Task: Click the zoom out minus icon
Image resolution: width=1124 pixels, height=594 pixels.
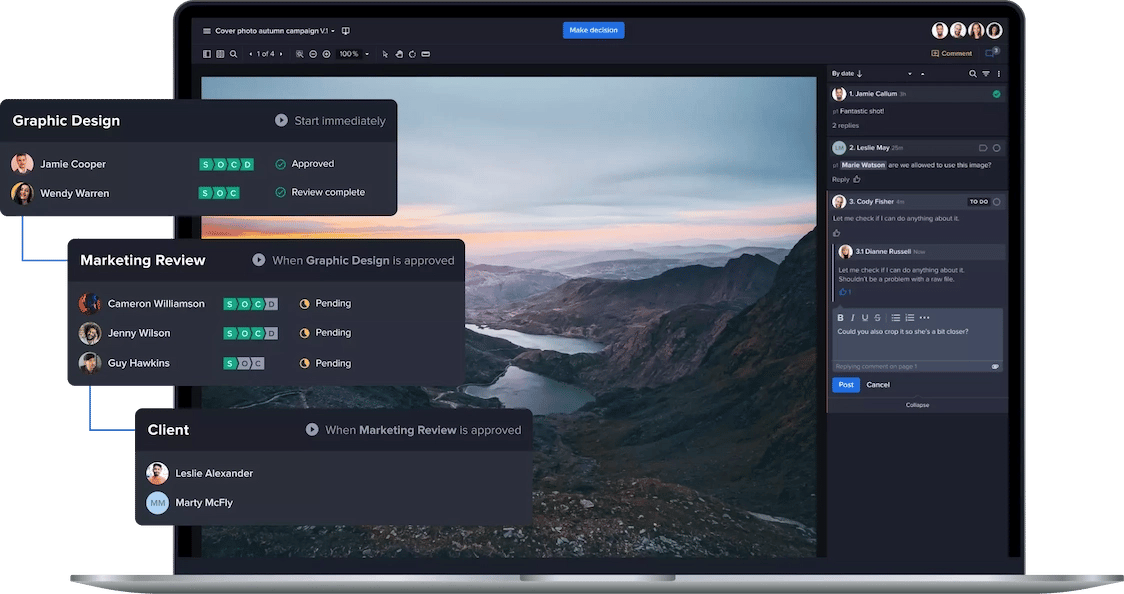Action: tap(313, 54)
